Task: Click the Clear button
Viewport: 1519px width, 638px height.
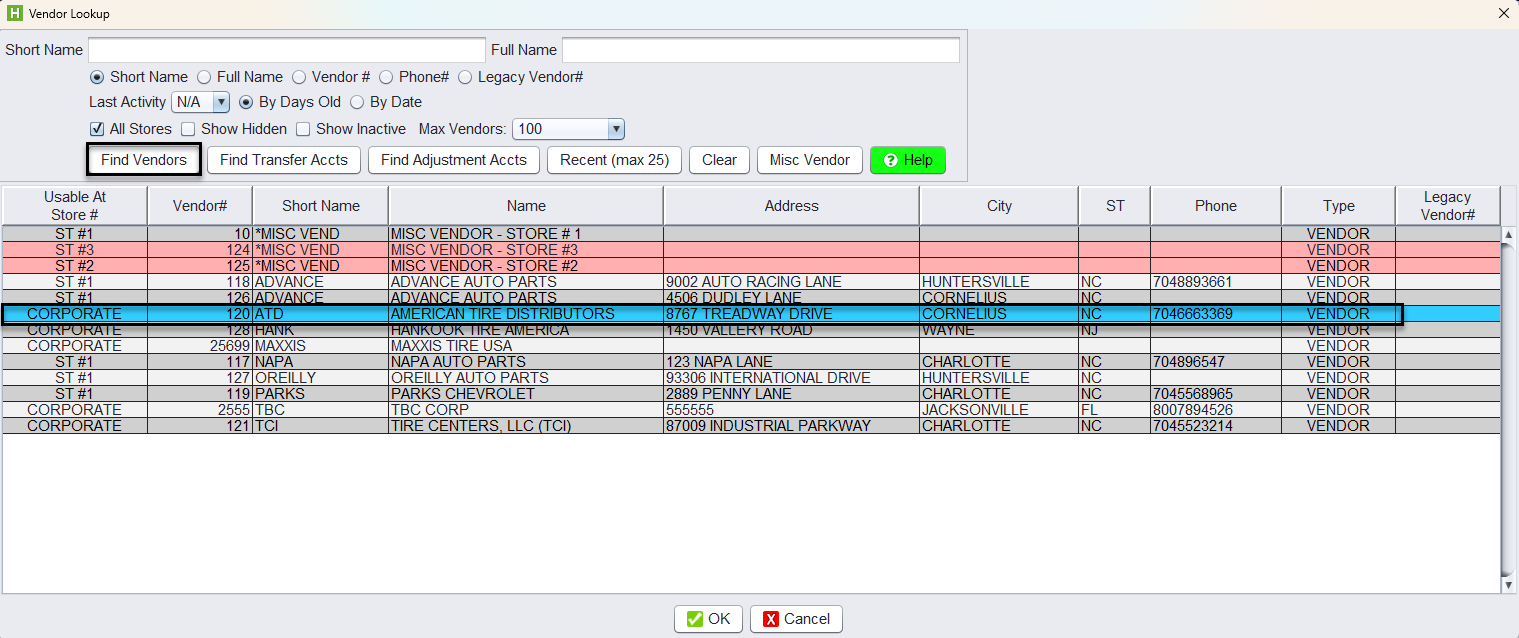Action: coord(719,160)
